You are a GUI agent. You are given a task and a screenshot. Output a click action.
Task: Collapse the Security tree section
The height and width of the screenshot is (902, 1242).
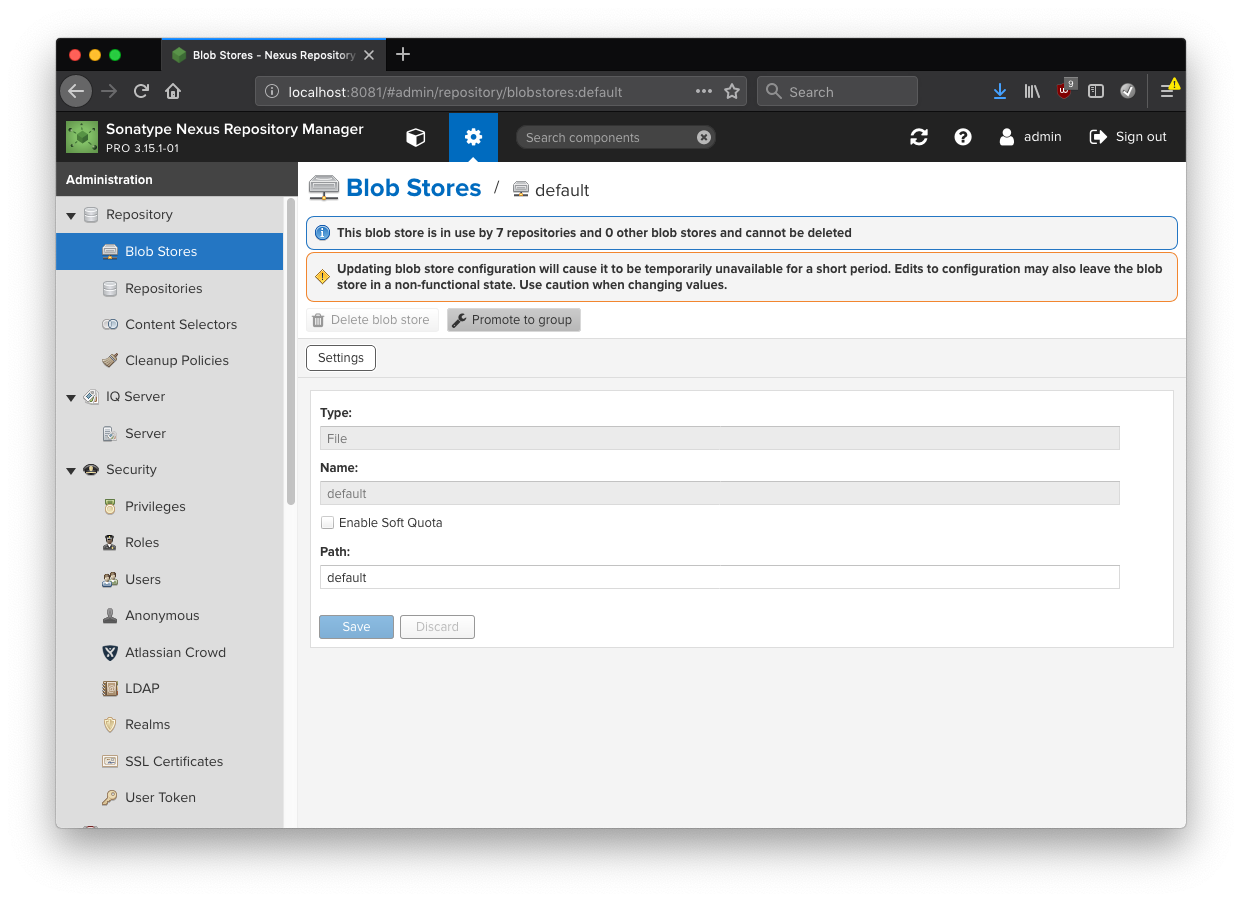71,470
